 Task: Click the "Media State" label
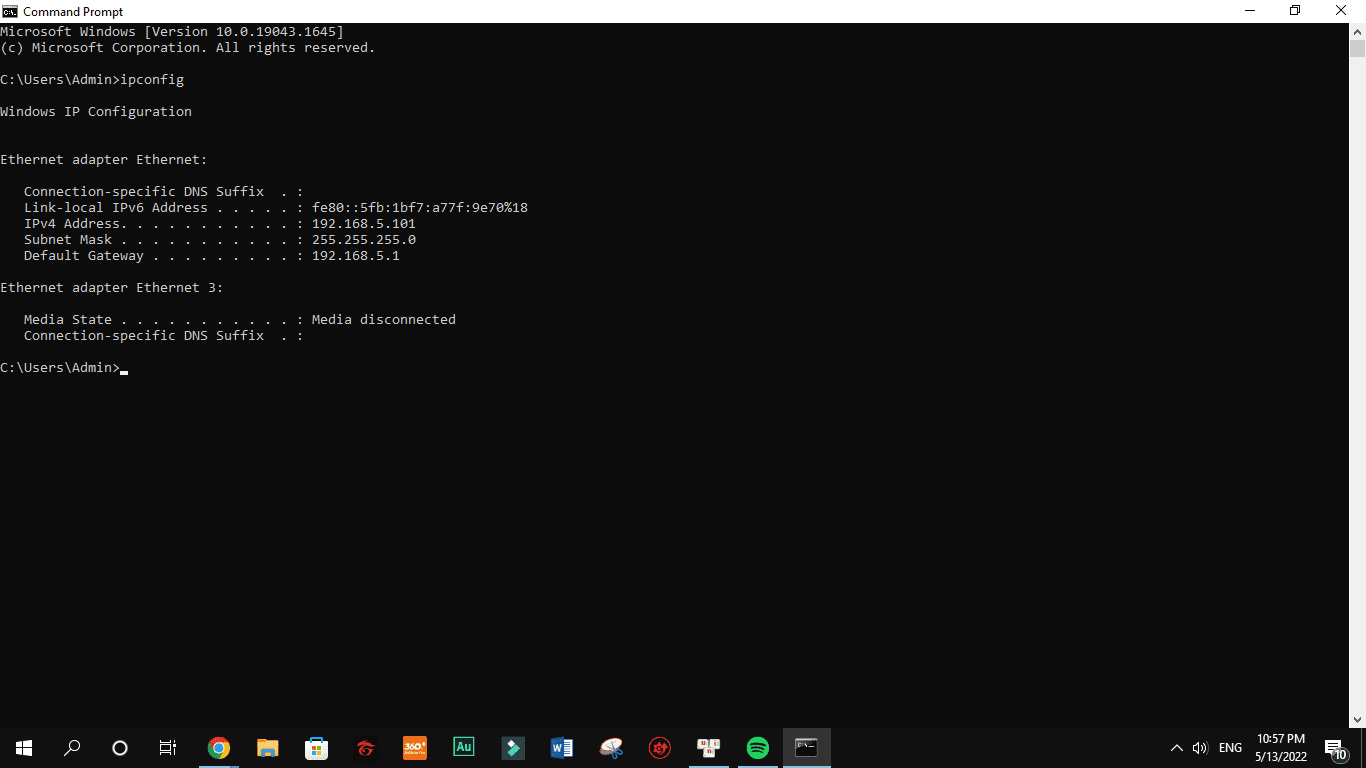point(68,320)
